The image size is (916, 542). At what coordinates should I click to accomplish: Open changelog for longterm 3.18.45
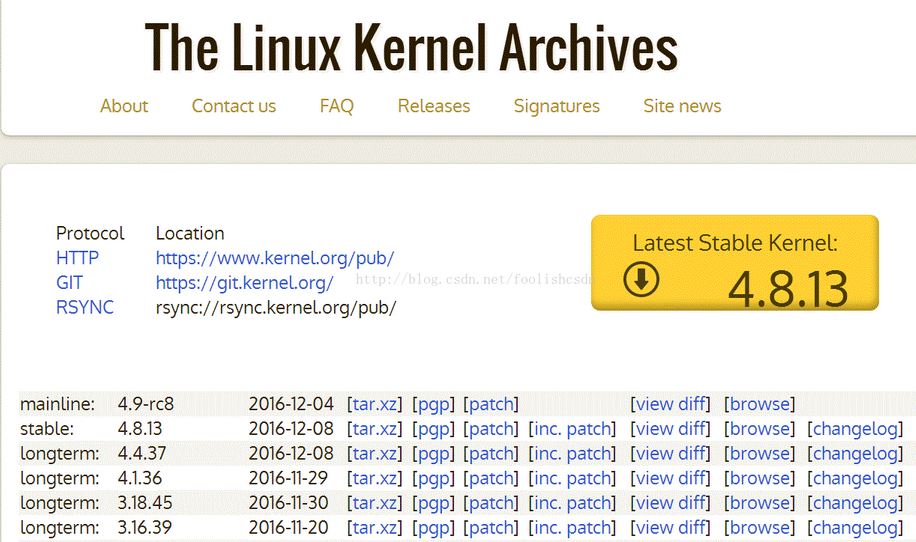click(x=855, y=503)
